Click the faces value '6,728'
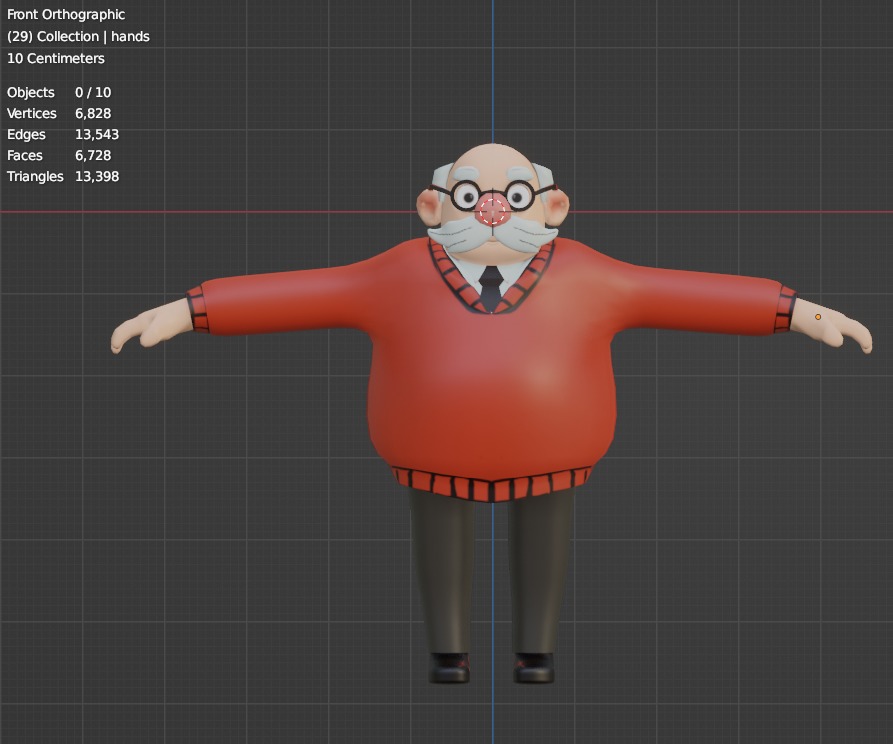893x744 pixels. [x=93, y=156]
